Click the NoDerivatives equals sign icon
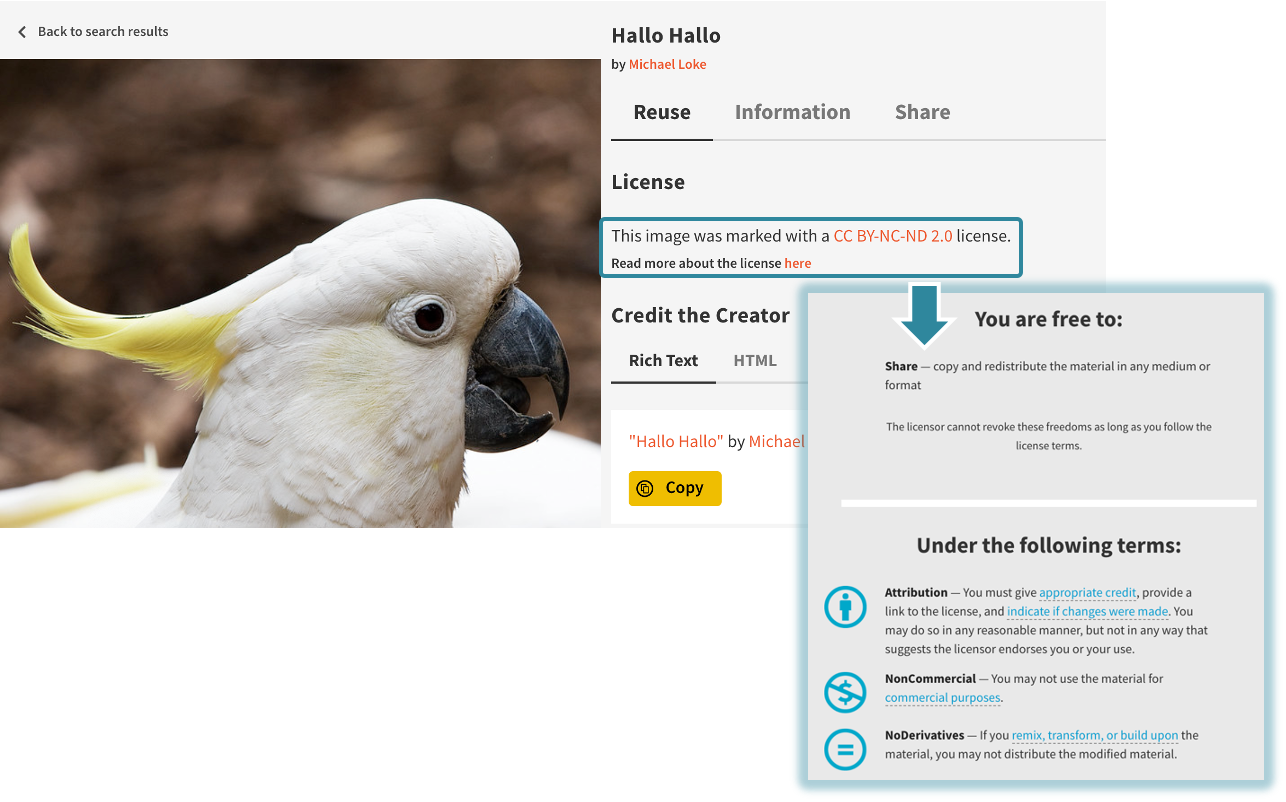The image size is (1286, 802). (845, 749)
